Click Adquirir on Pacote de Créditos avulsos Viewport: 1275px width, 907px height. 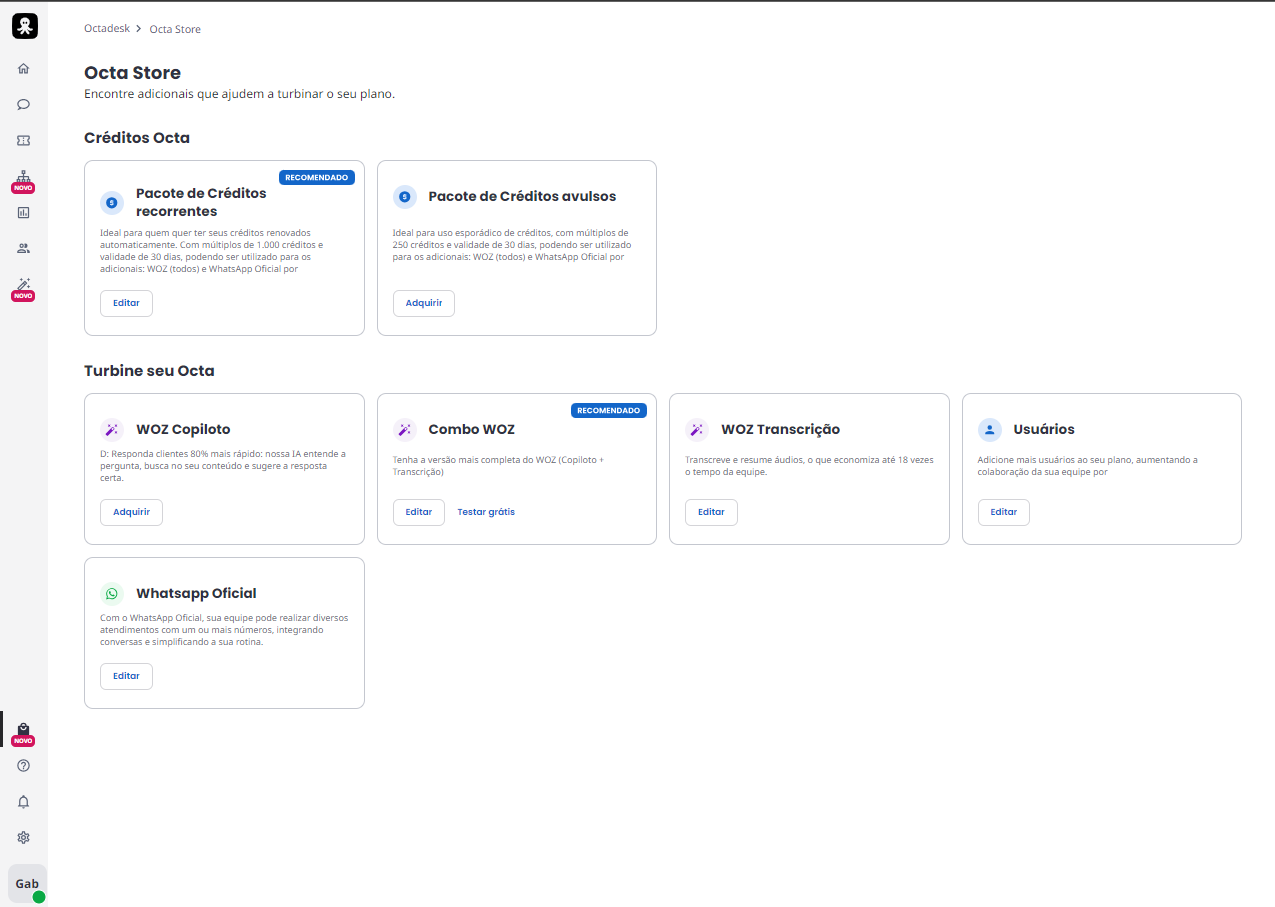pos(424,303)
